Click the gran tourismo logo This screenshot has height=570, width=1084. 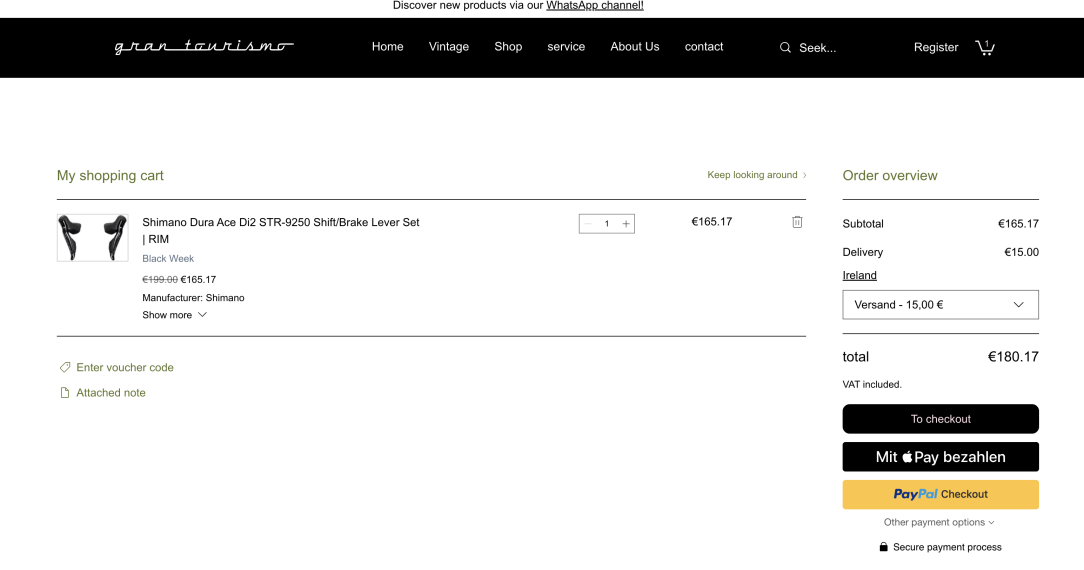[x=204, y=46]
